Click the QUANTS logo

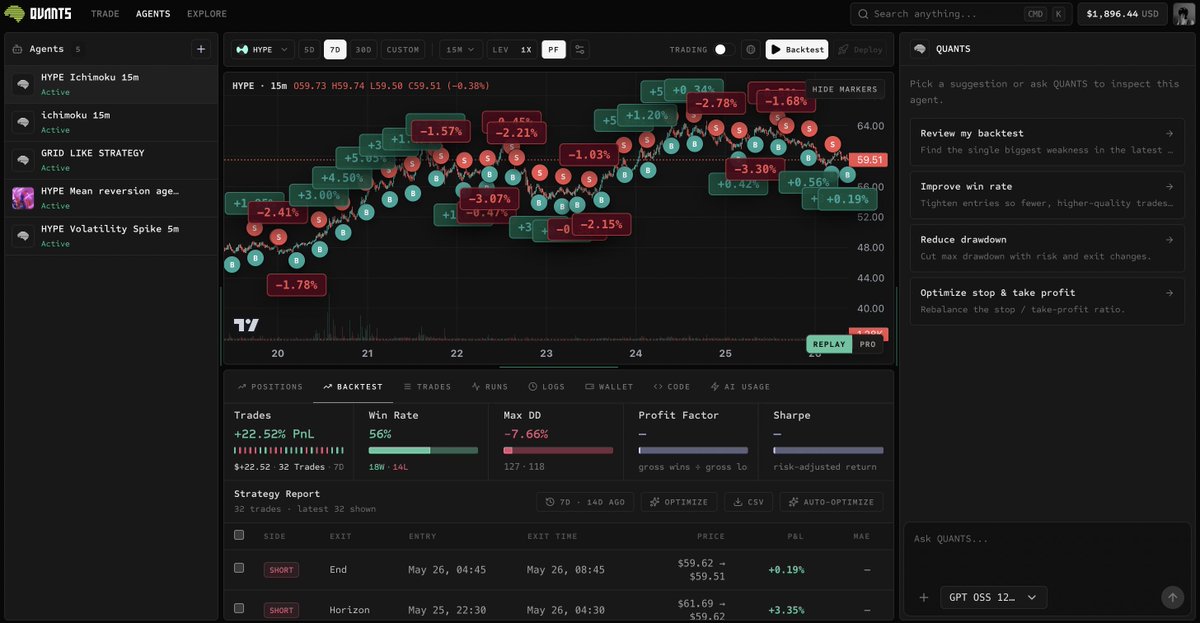38,14
